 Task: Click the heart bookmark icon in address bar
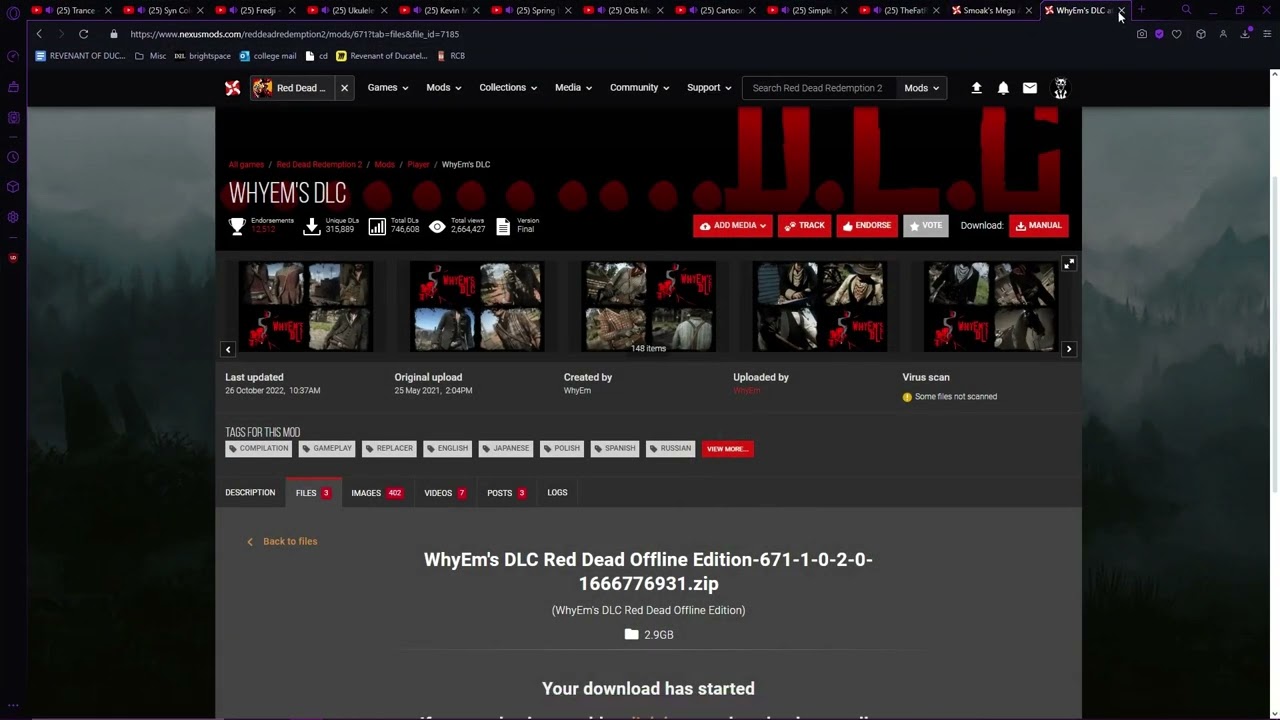[1177, 34]
